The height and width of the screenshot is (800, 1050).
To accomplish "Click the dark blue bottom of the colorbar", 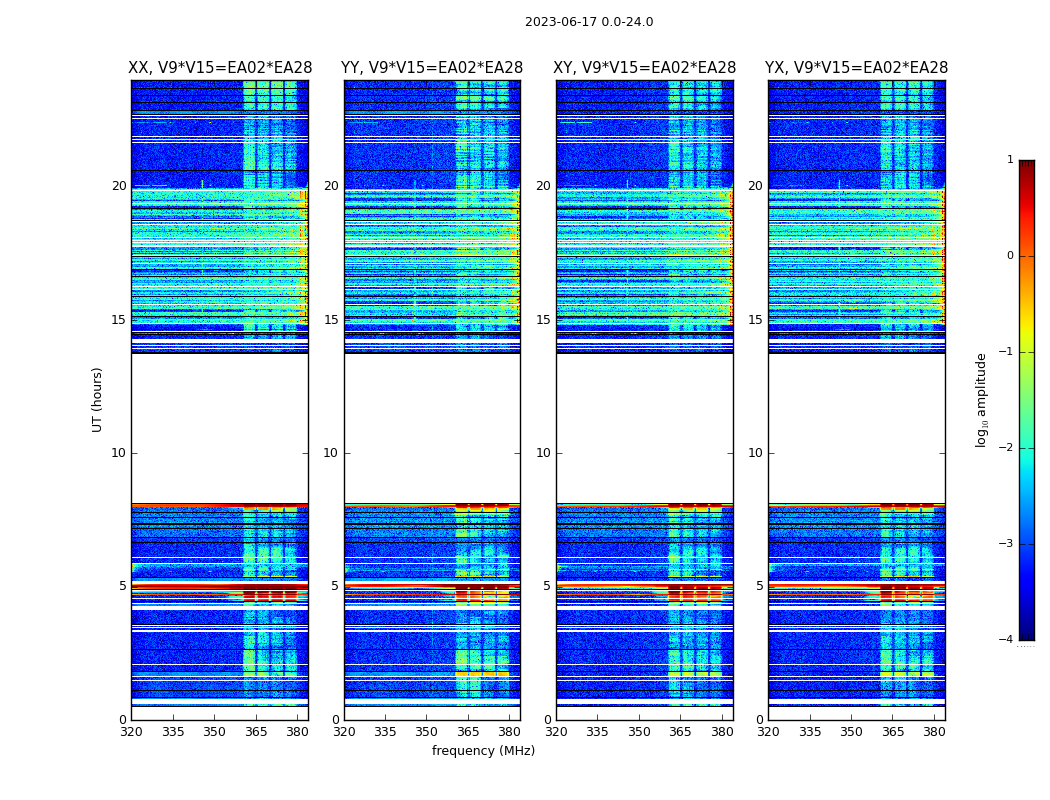I will [1027, 633].
